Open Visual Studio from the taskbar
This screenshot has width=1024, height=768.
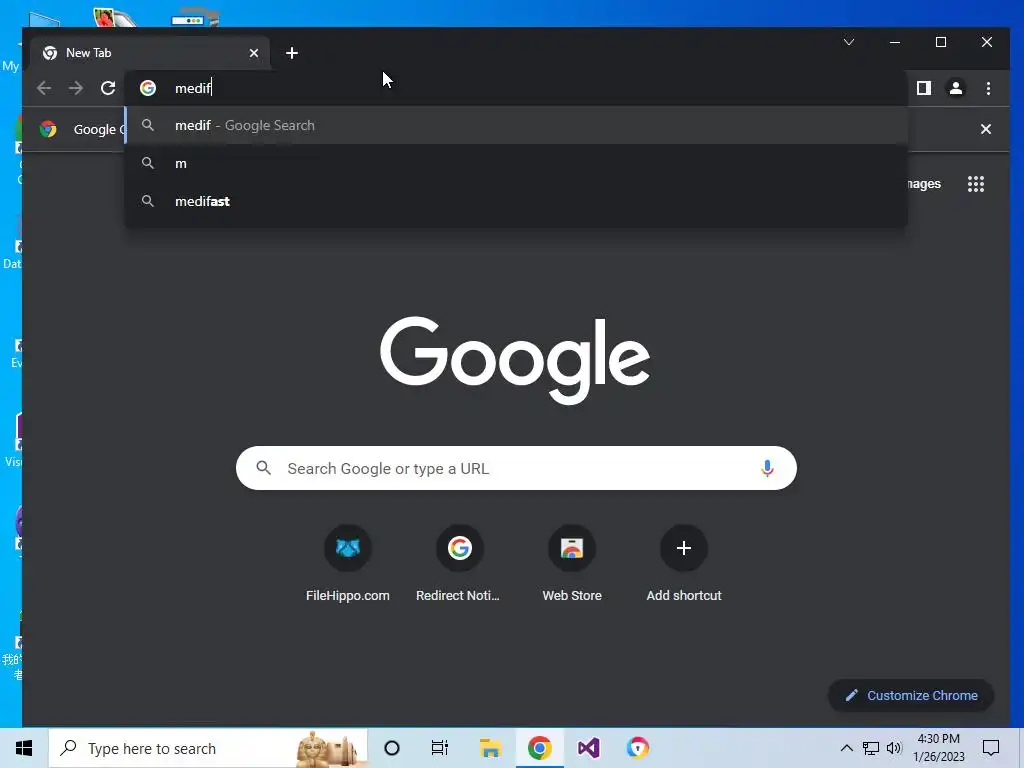[588, 748]
